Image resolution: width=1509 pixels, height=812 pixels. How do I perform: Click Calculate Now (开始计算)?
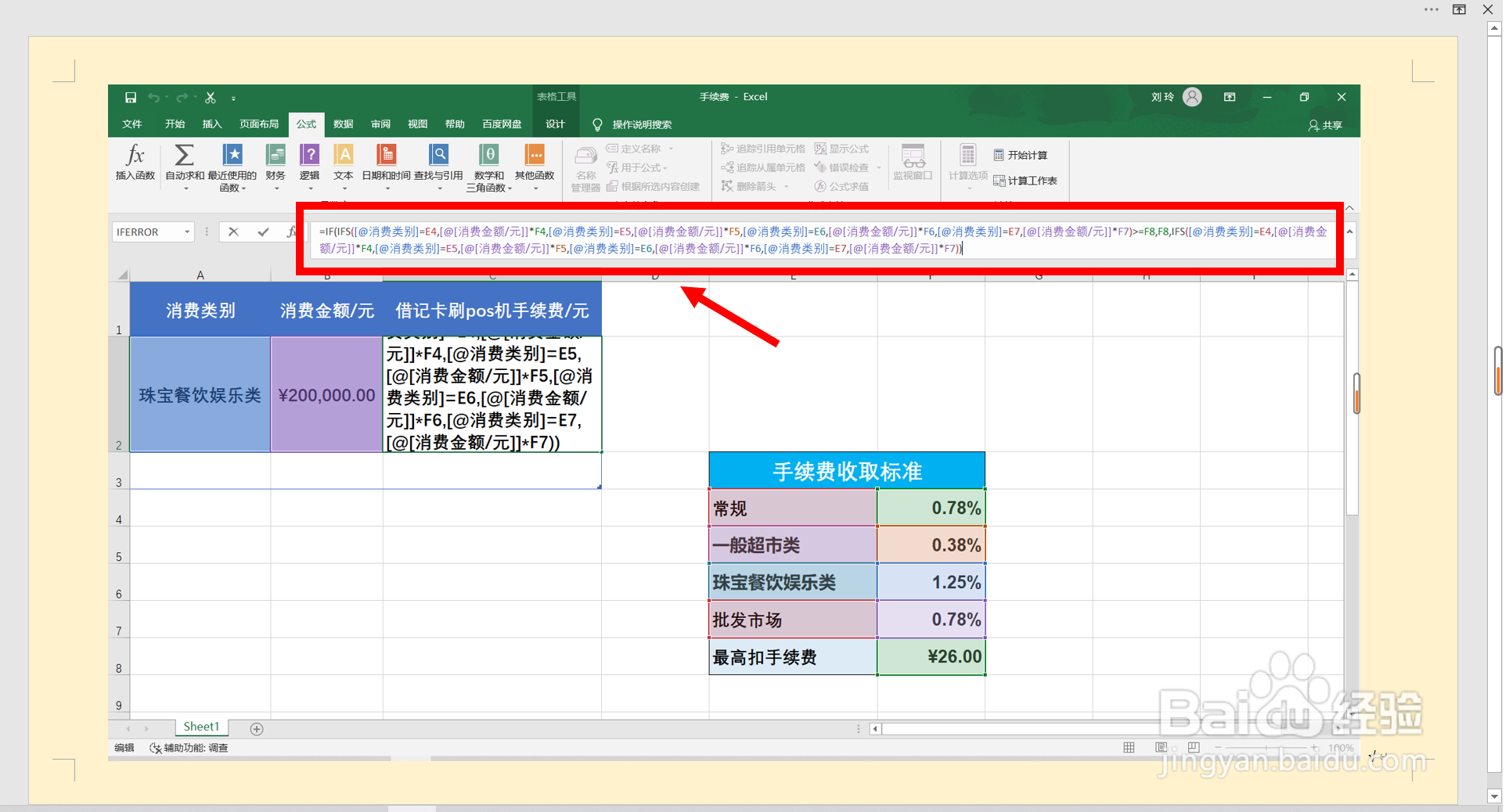click(x=1021, y=155)
